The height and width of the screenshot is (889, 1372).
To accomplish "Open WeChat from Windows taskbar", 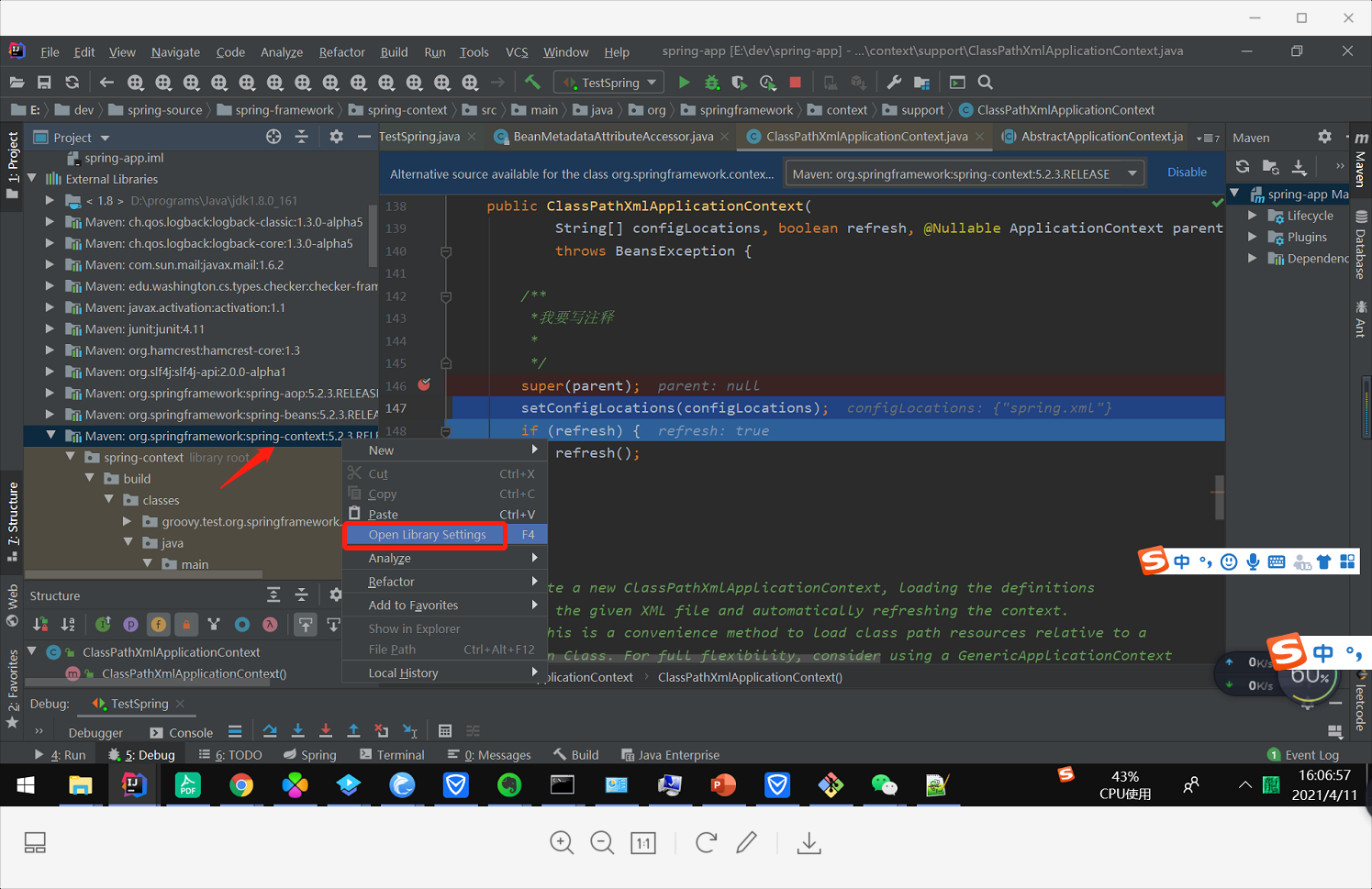I will click(884, 785).
